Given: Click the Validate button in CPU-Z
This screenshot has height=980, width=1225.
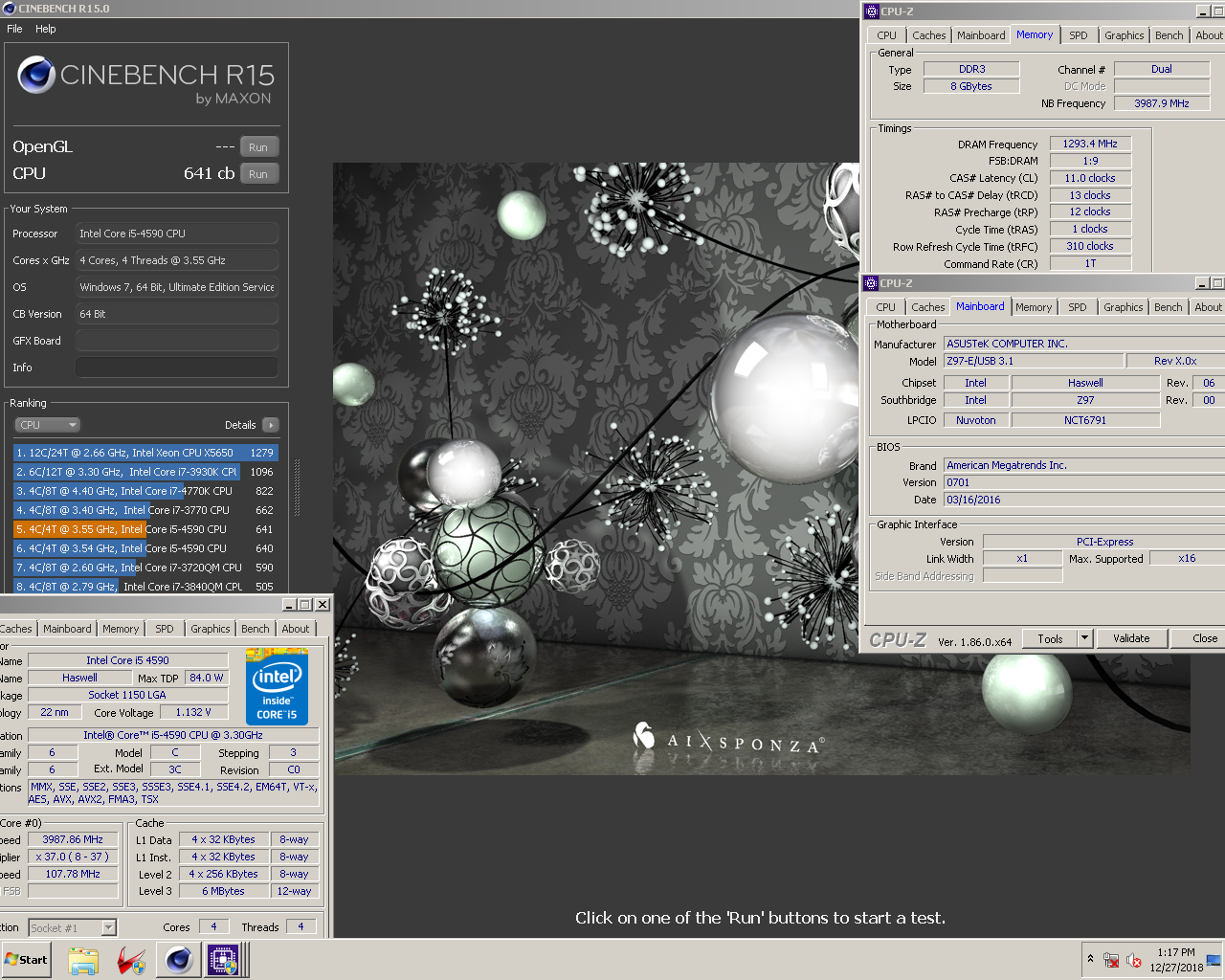Looking at the screenshot, I should [1131, 638].
